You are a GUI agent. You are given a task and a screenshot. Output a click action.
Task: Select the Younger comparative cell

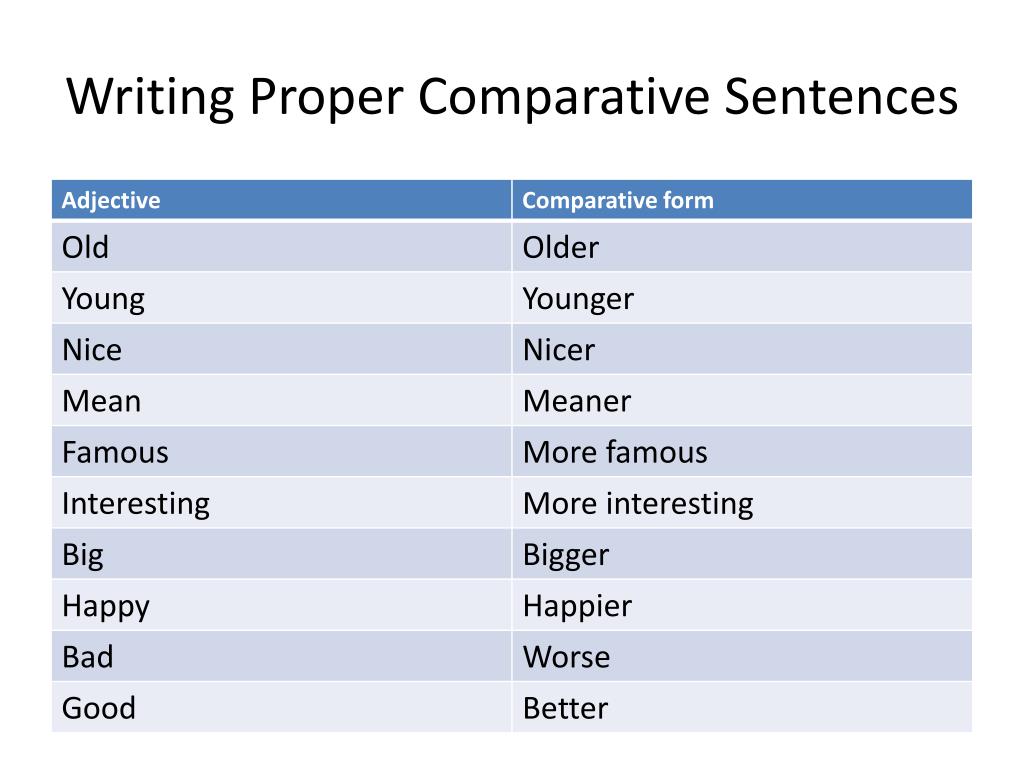coord(742,298)
